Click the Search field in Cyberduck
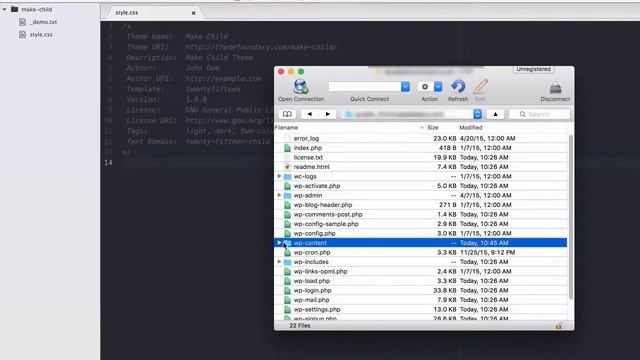 pos(539,114)
